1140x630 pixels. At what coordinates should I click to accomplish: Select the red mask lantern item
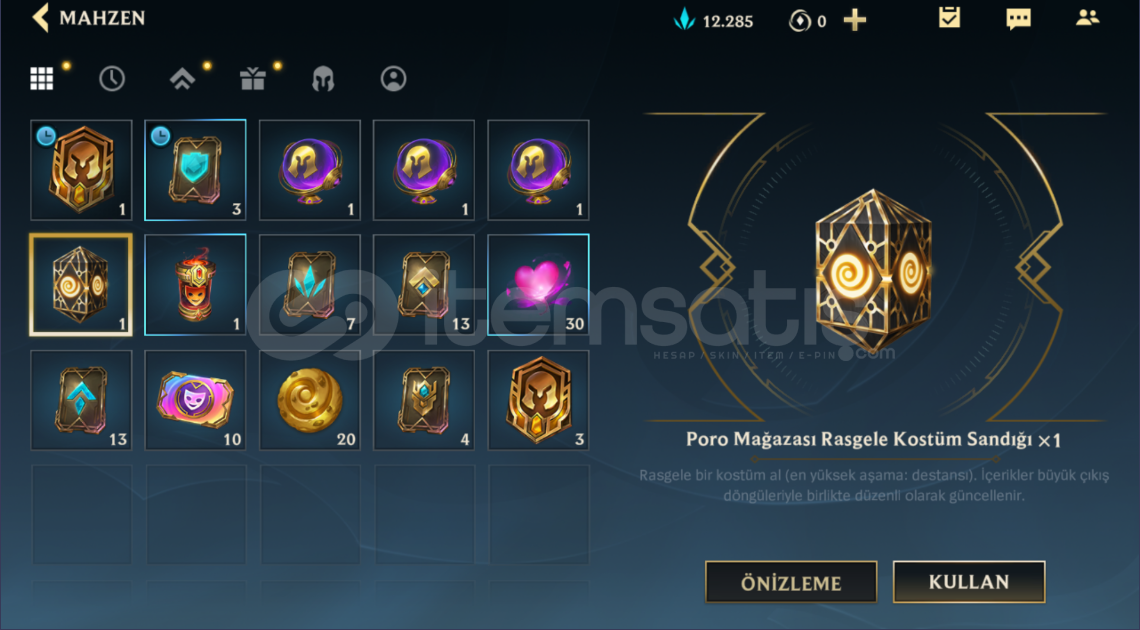click(x=195, y=285)
